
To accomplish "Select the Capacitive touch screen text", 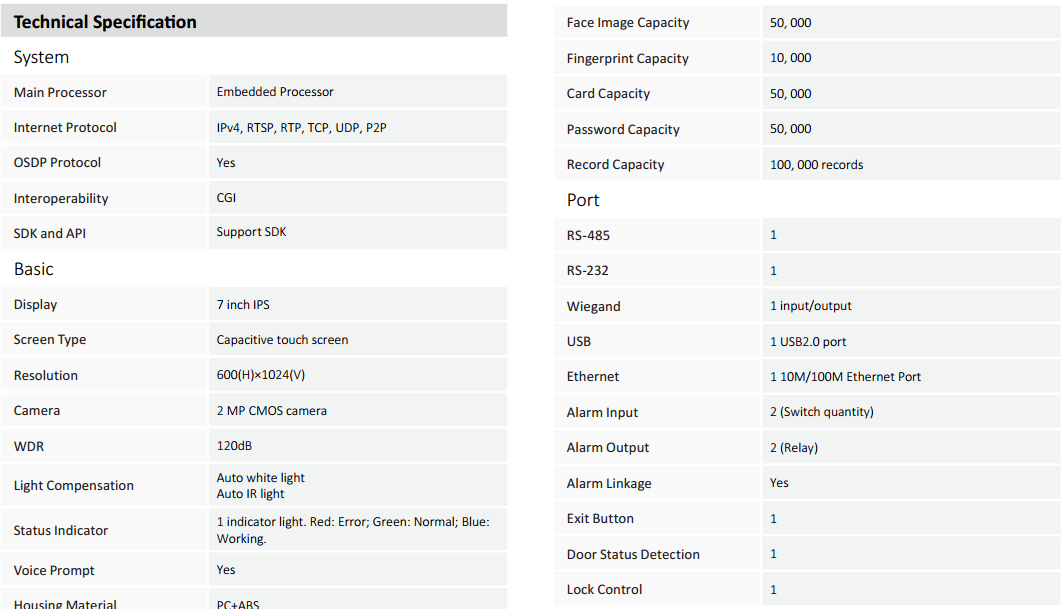I will pyautogui.click(x=282, y=340).
